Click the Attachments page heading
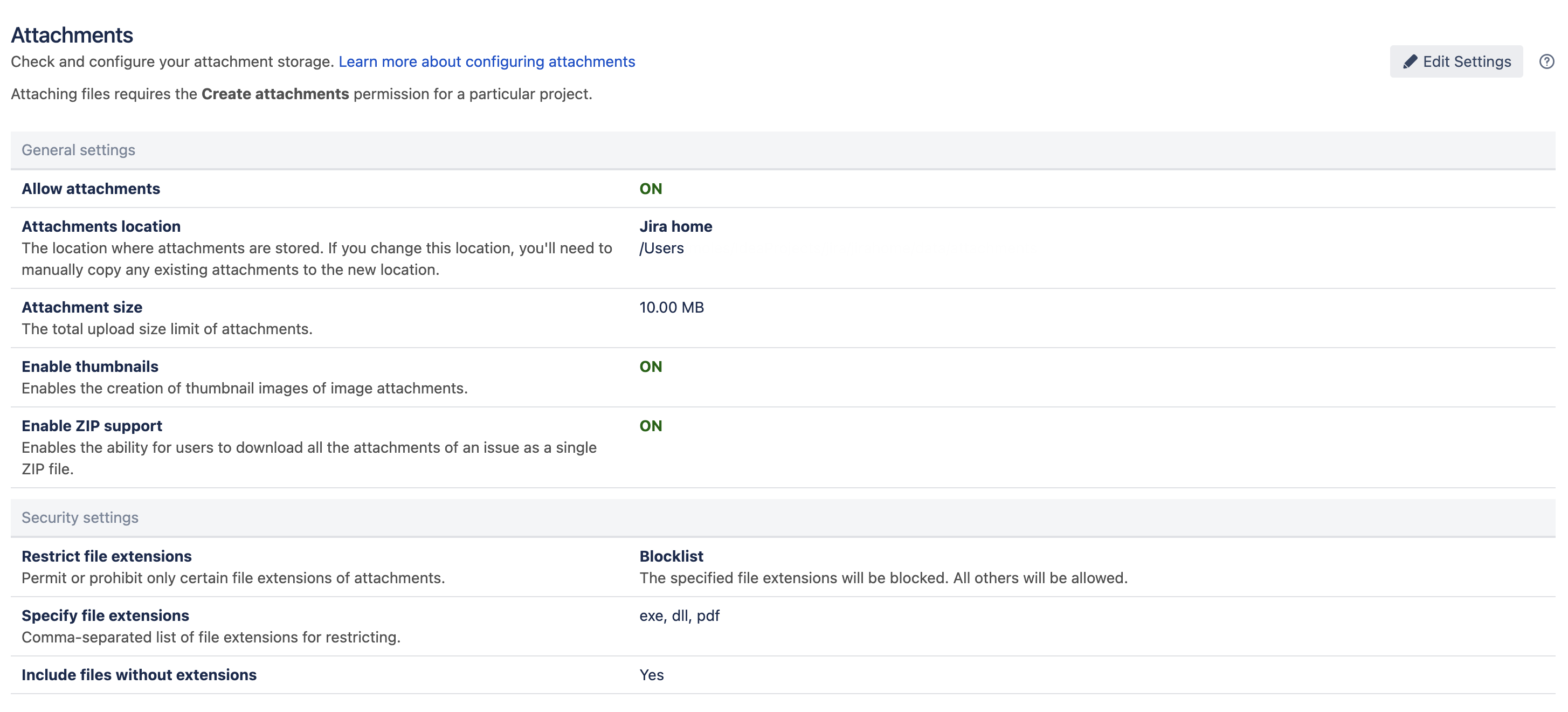1568x712 pixels. point(72,34)
